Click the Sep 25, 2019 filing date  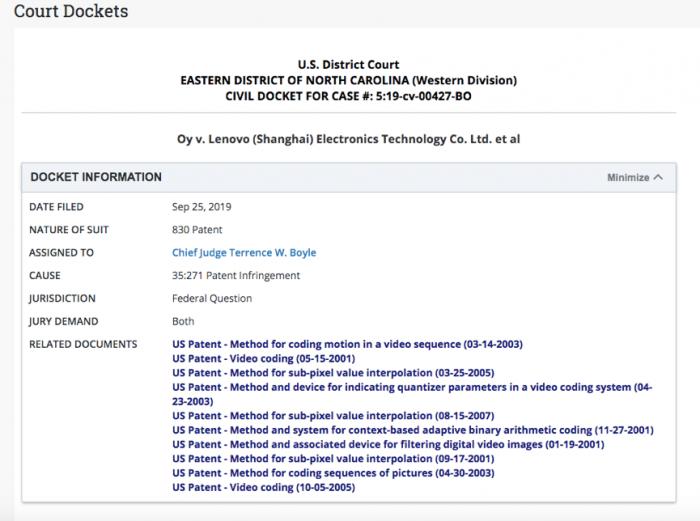pyautogui.click(x=202, y=207)
